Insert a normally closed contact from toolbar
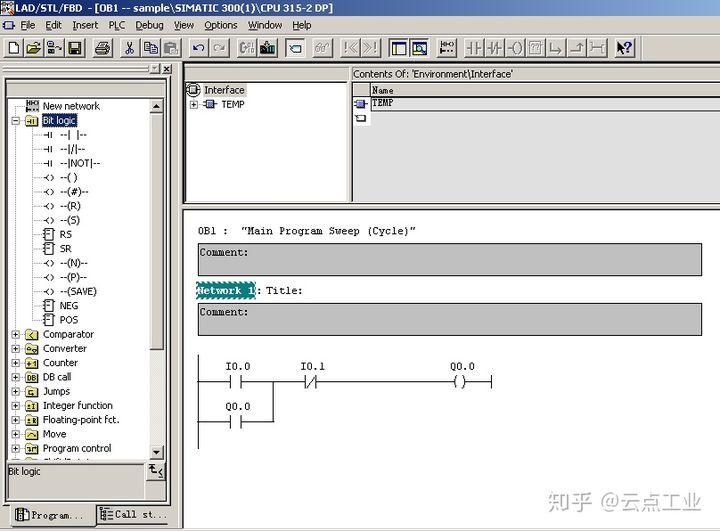720x531 pixels. (x=494, y=47)
